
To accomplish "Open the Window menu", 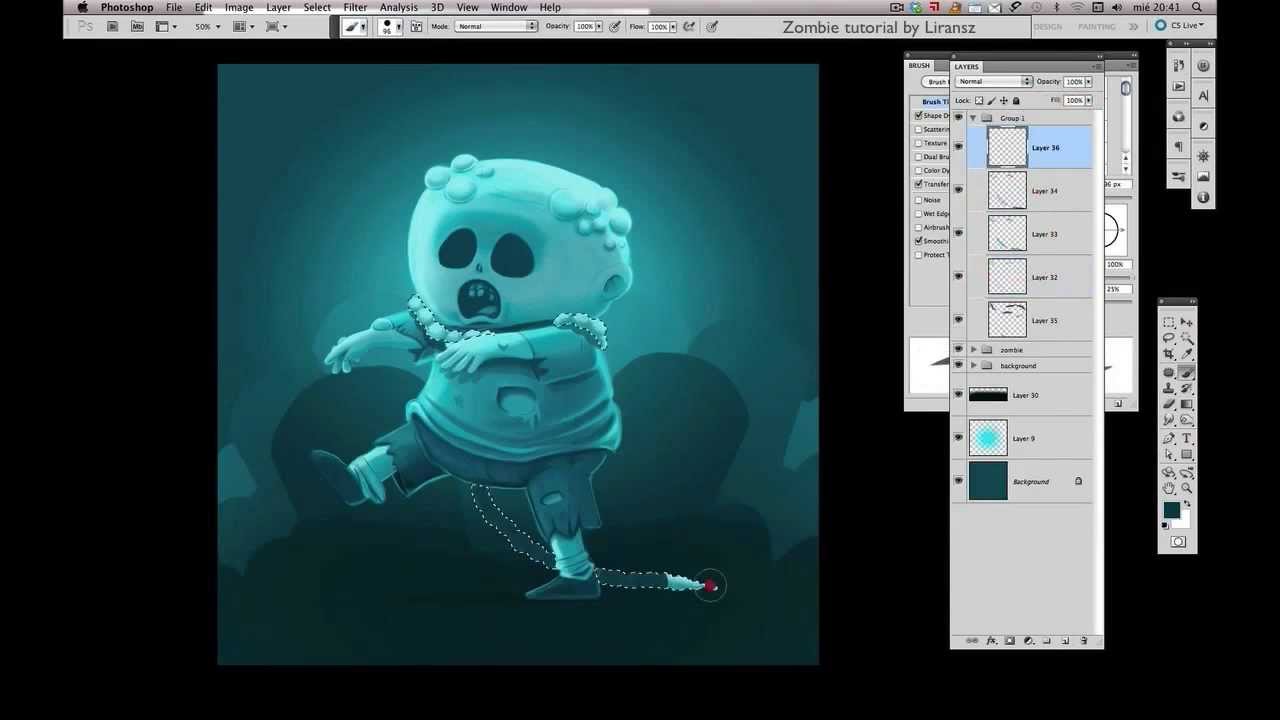I will pos(509,7).
